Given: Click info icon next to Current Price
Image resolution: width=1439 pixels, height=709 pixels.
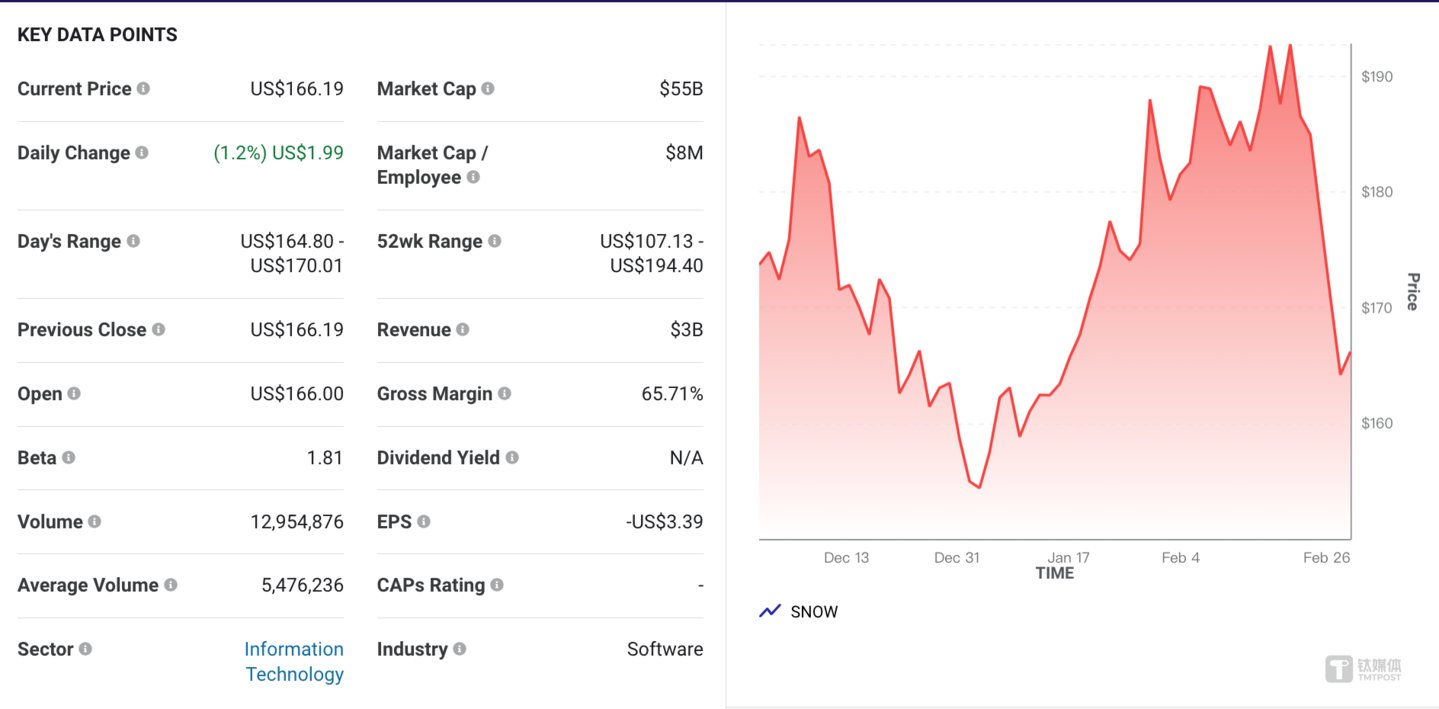Looking at the screenshot, I should point(143,89).
